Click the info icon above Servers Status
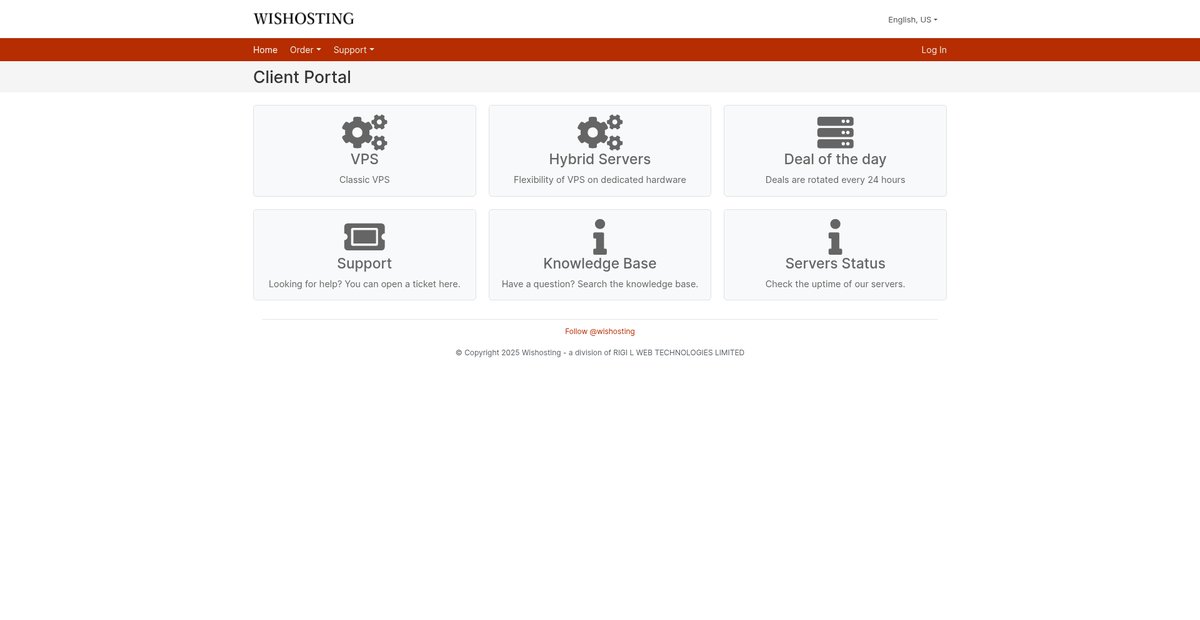Viewport: 1200px width, 620px height. (835, 237)
